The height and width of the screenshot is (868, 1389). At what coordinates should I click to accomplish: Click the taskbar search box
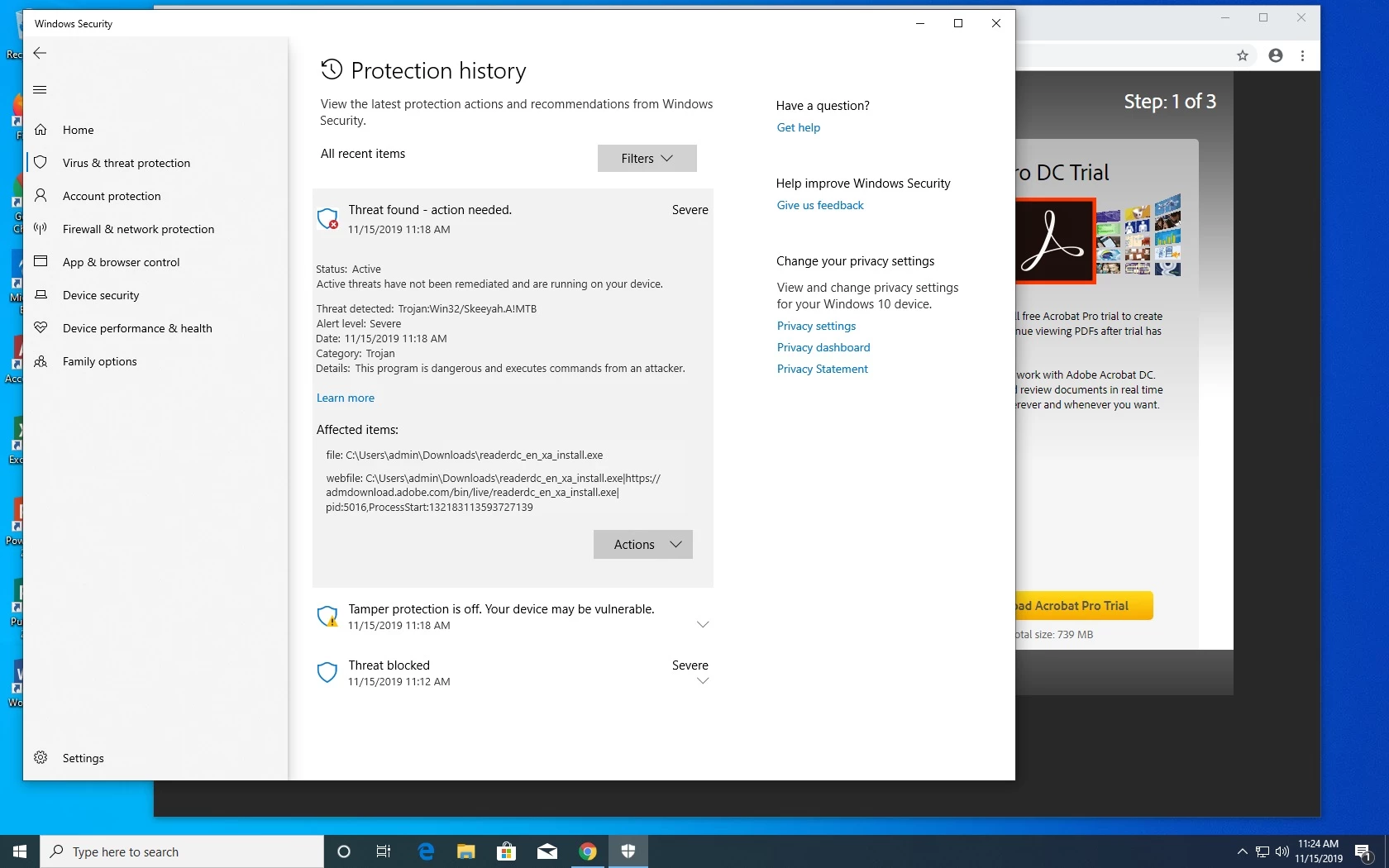(x=182, y=851)
